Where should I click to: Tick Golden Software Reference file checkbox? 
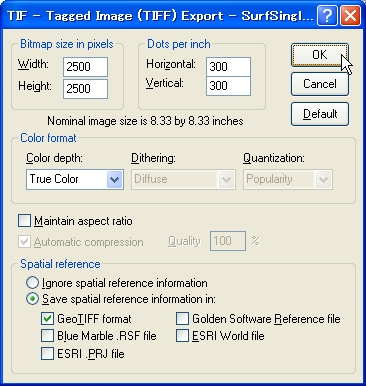tap(182, 318)
